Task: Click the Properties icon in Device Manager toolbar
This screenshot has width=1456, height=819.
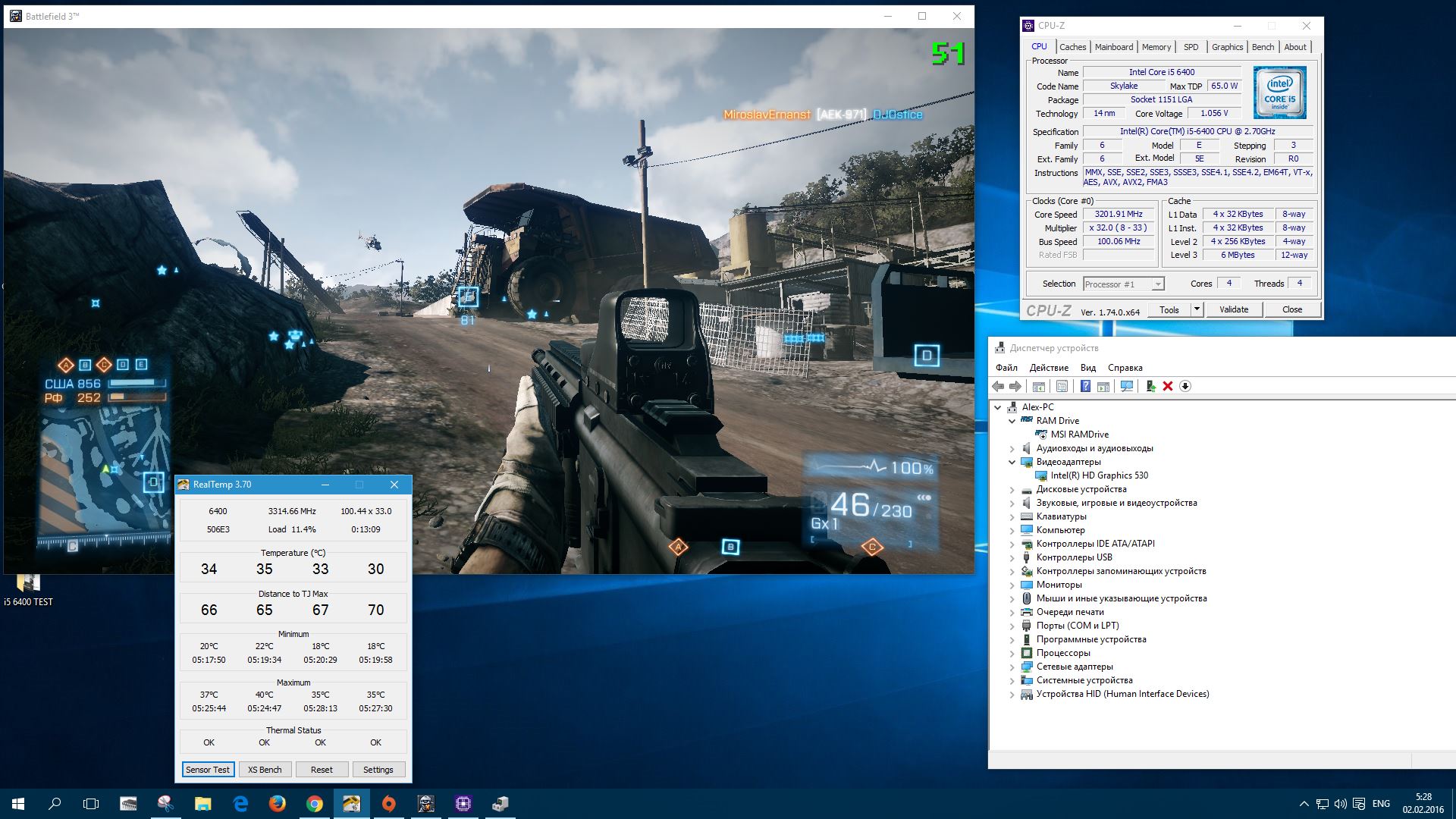Action: tap(1062, 387)
